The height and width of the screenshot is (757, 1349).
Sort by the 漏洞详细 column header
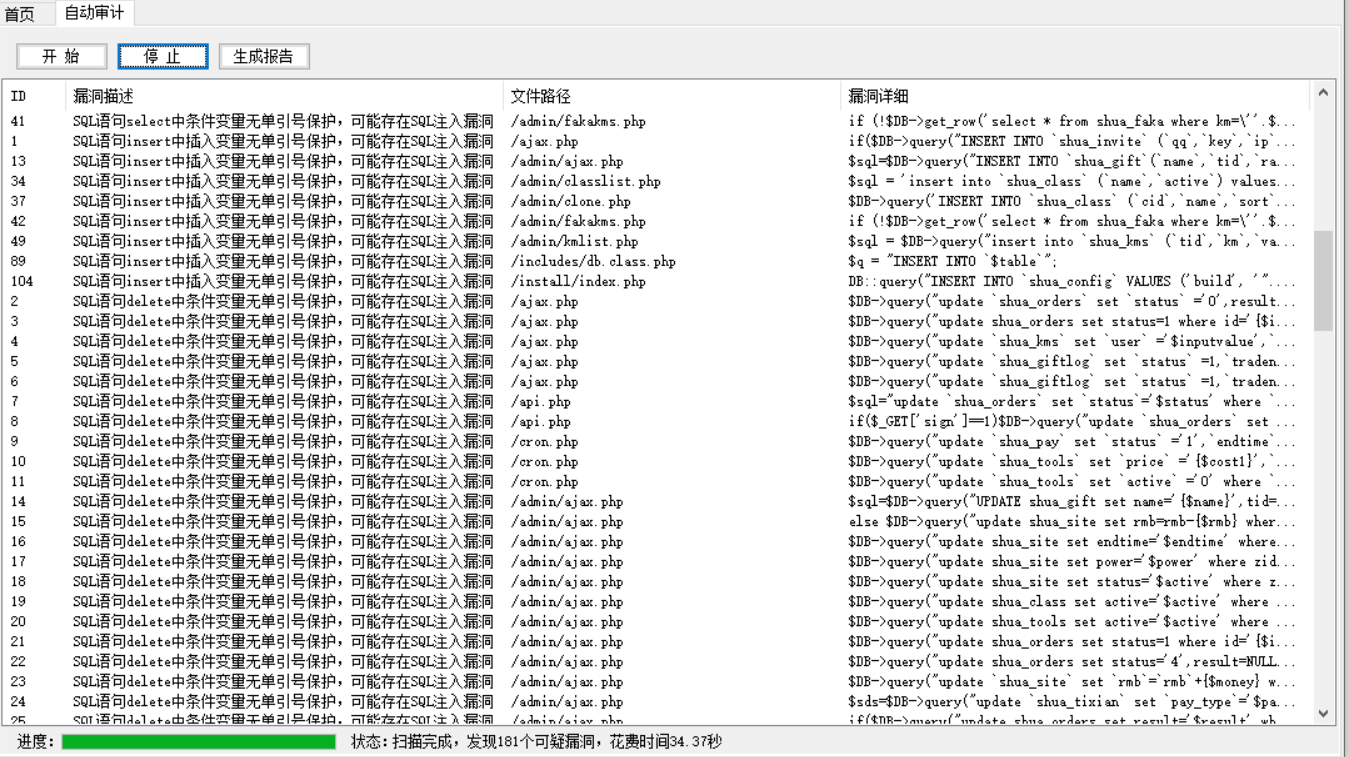1075,96
